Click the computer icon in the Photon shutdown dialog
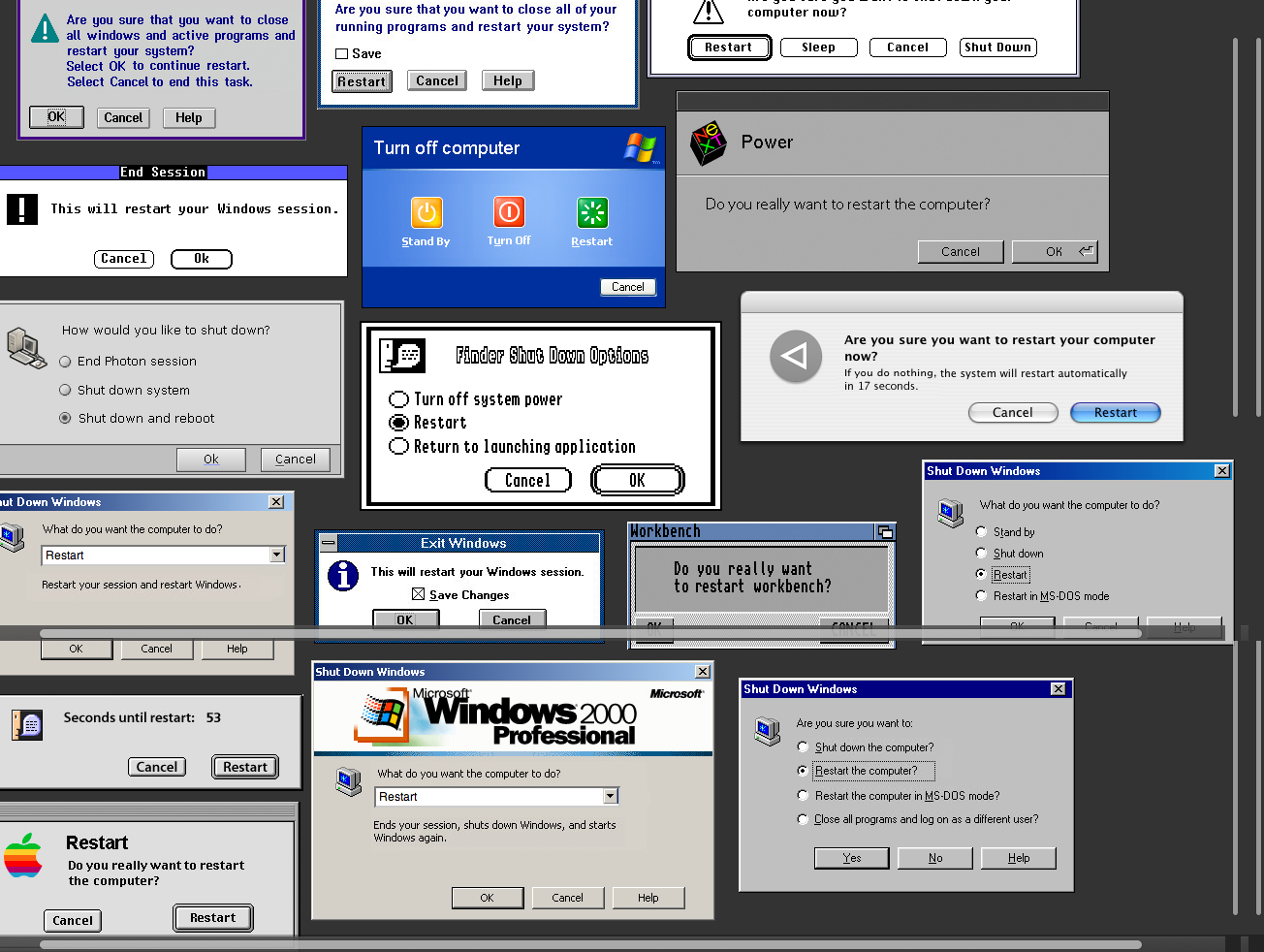1264x952 pixels. [26, 348]
